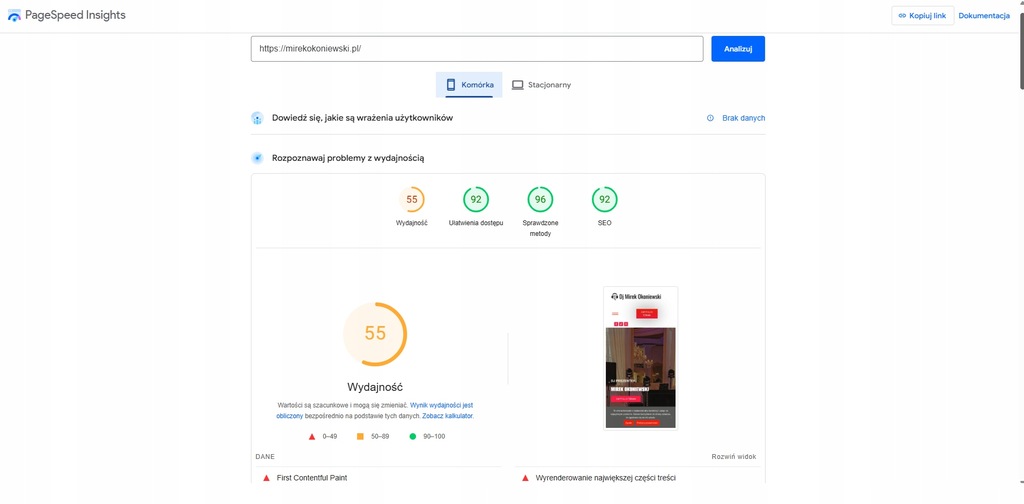
Task: Click the Wyrenderowanie największej części treści metric
Action: [605, 478]
